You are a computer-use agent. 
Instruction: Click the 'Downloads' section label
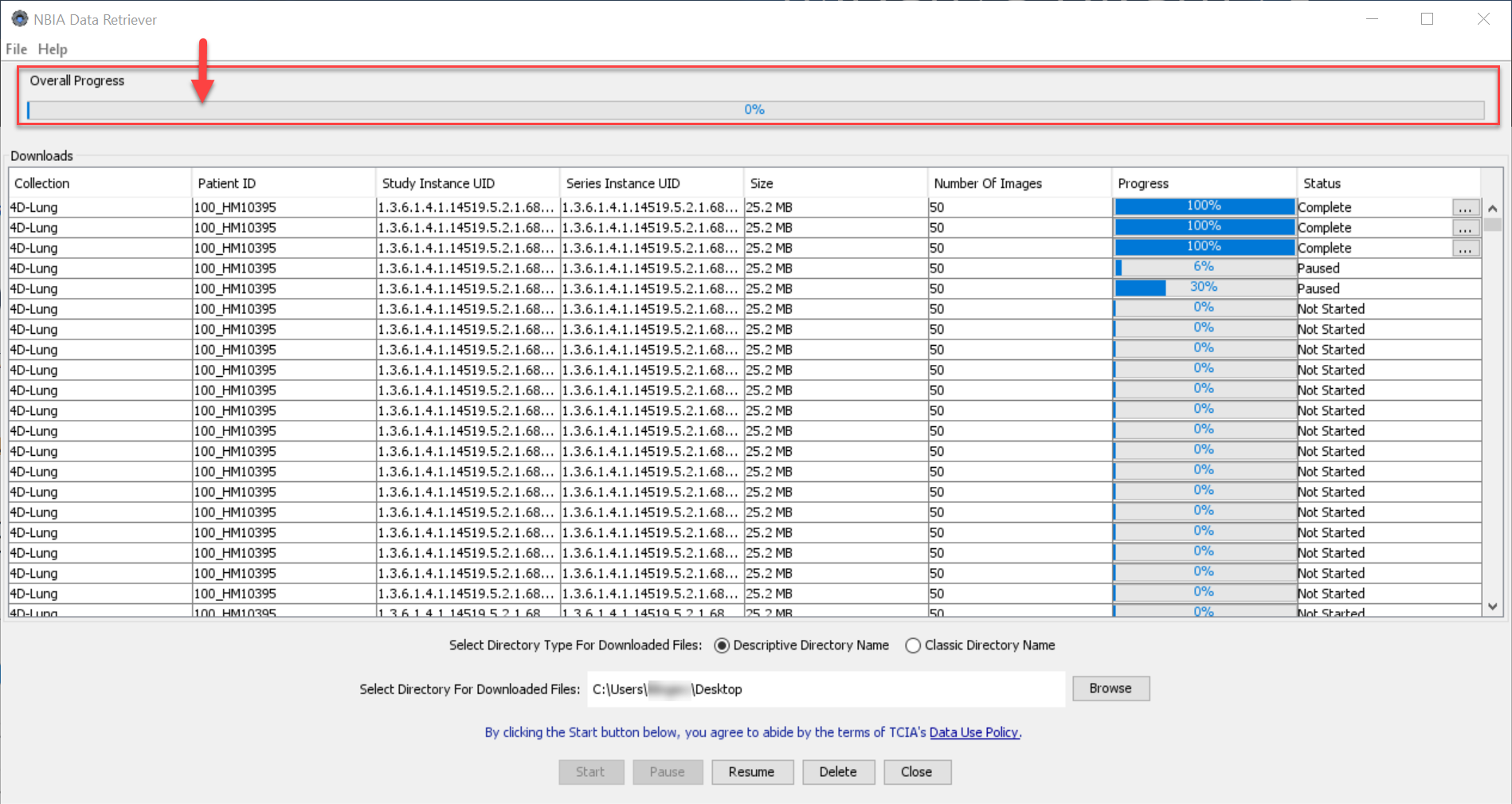(41, 156)
